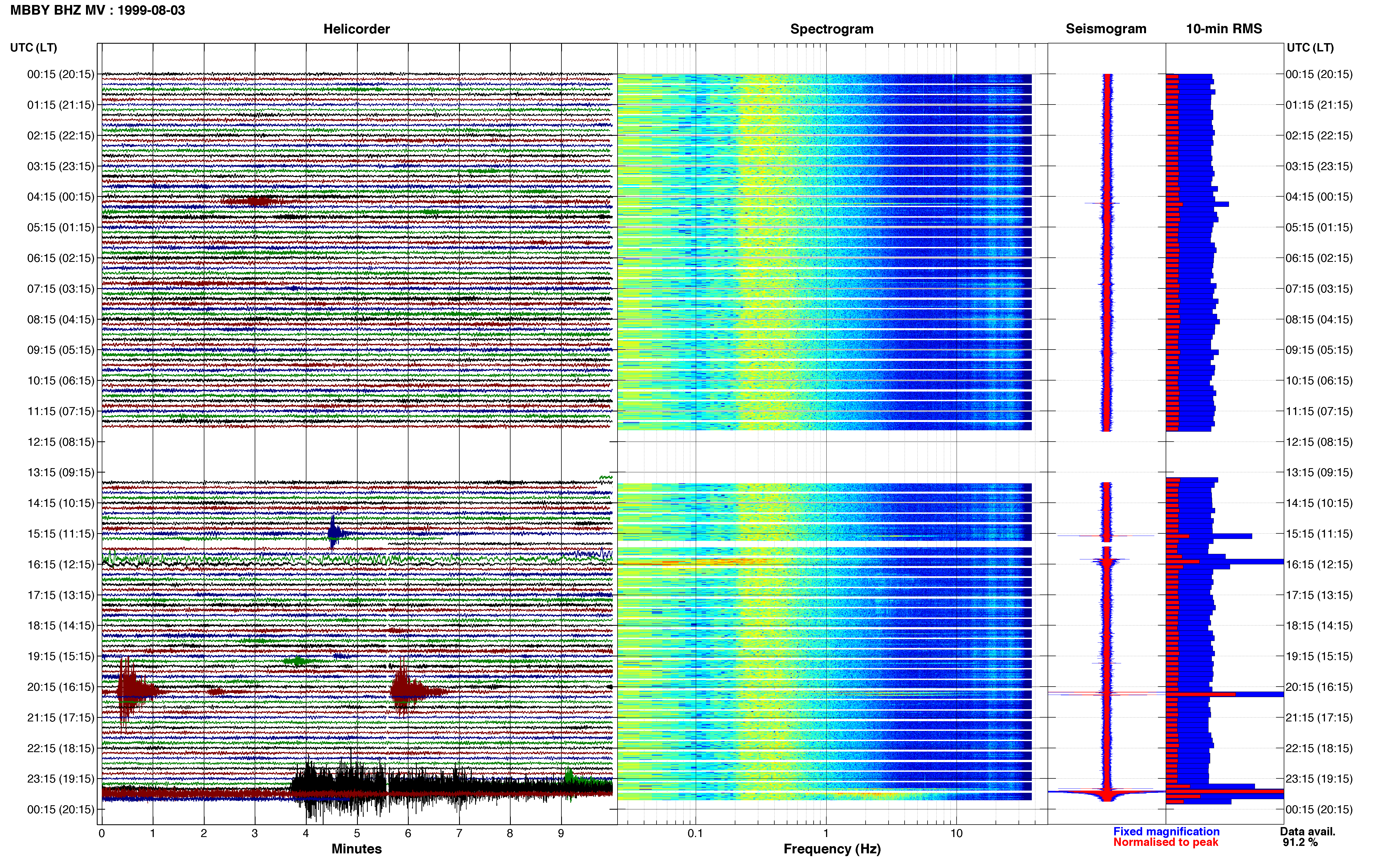
Task: Click the blue event burst near 15:15
Action: [x=335, y=533]
